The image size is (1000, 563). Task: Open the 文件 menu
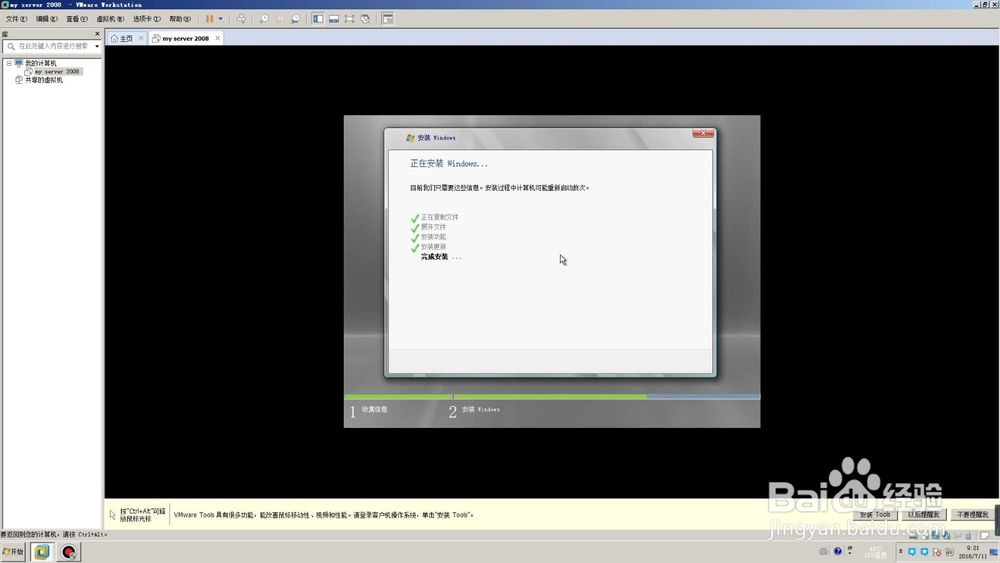16,19
